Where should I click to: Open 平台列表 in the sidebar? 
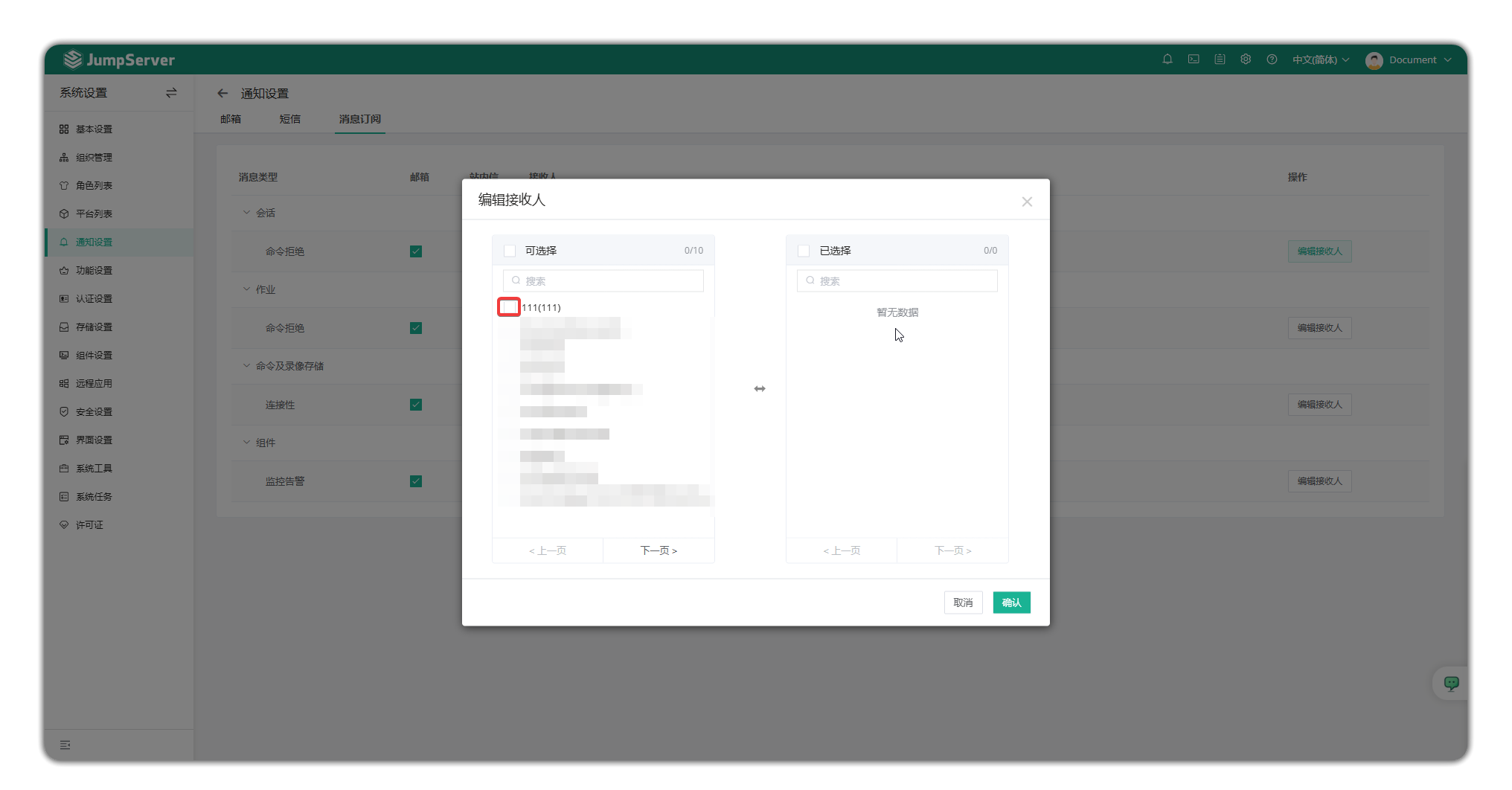click(119, 214)
